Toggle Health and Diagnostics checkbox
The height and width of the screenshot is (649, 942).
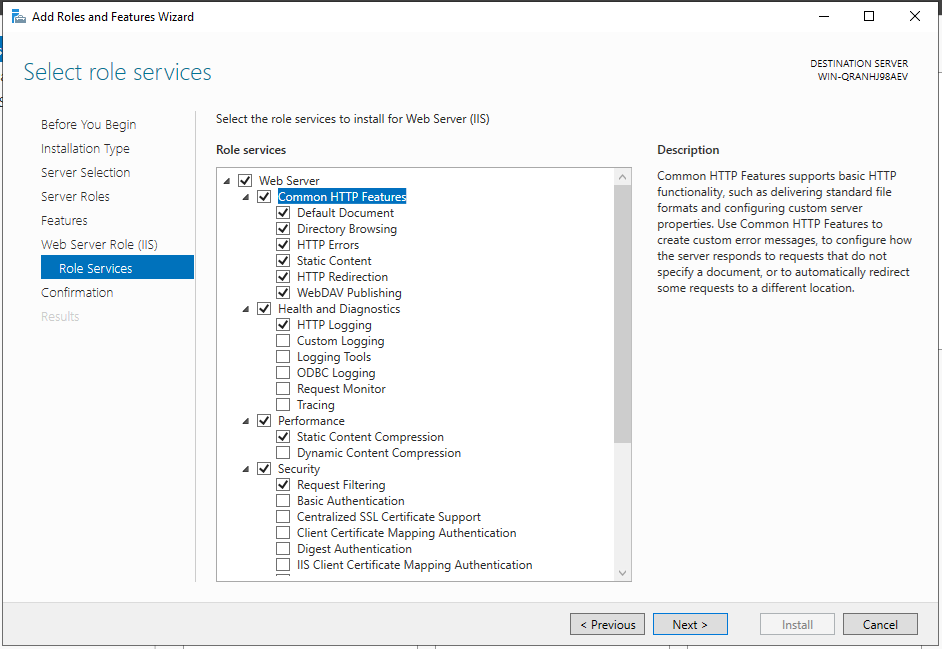click(264, 309)
